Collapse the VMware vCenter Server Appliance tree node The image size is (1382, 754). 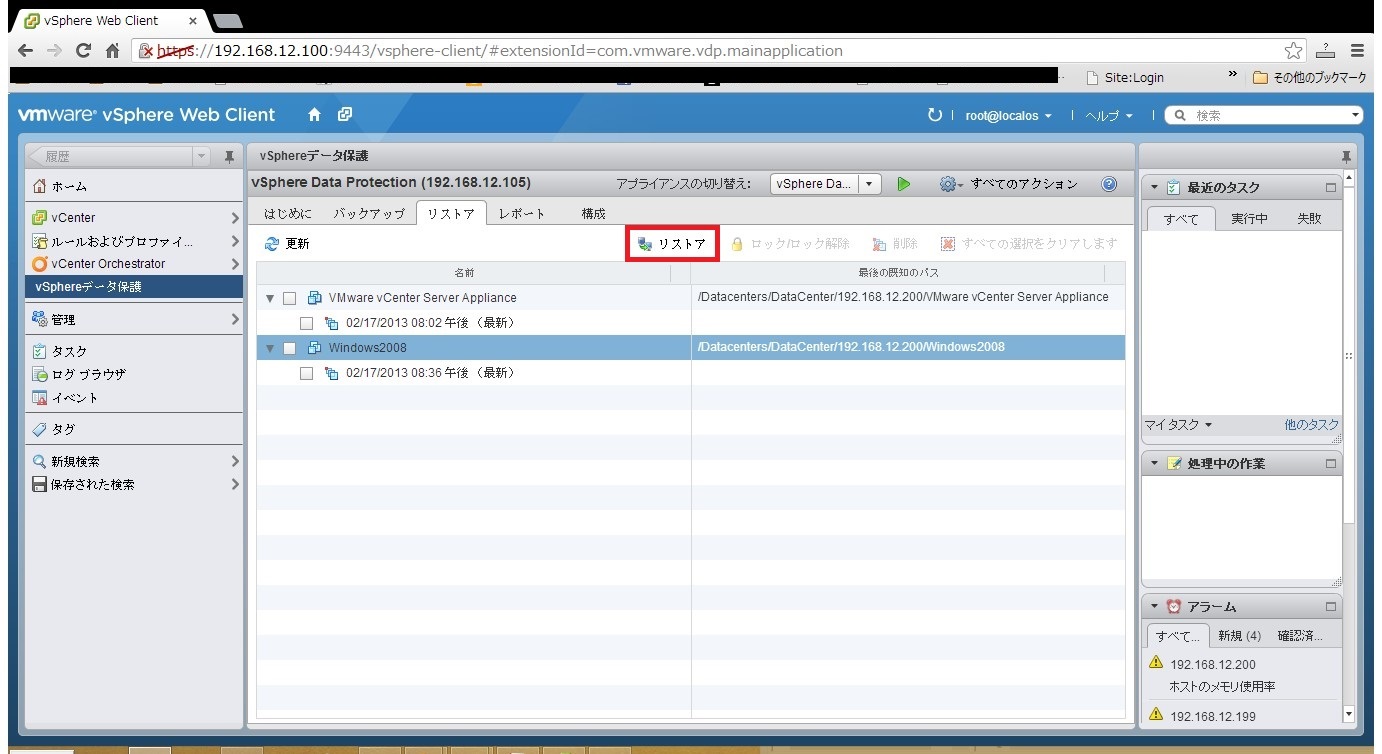[x=270, y=298]
